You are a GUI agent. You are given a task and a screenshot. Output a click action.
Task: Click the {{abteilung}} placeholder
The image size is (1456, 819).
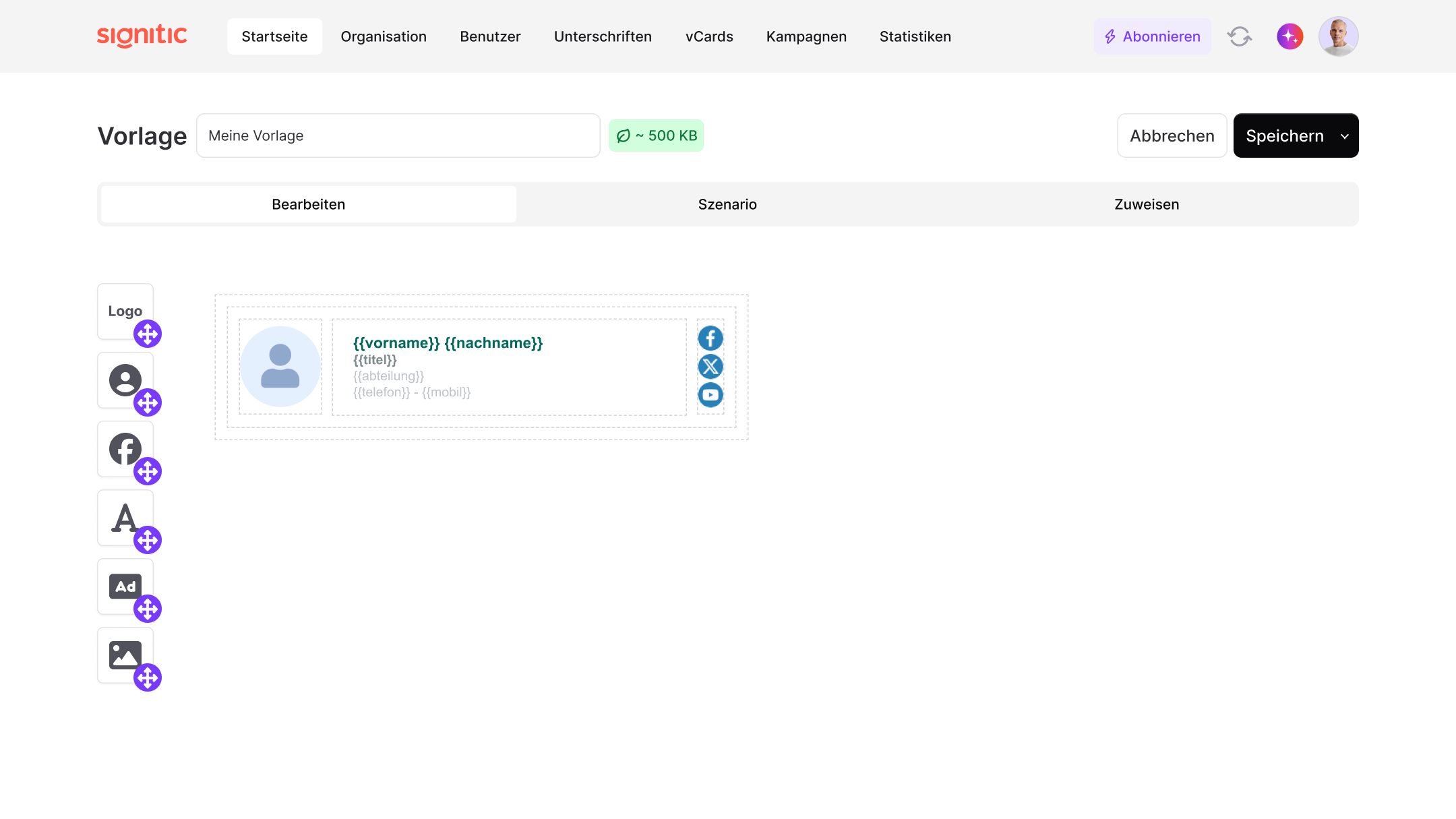[388, 376]
